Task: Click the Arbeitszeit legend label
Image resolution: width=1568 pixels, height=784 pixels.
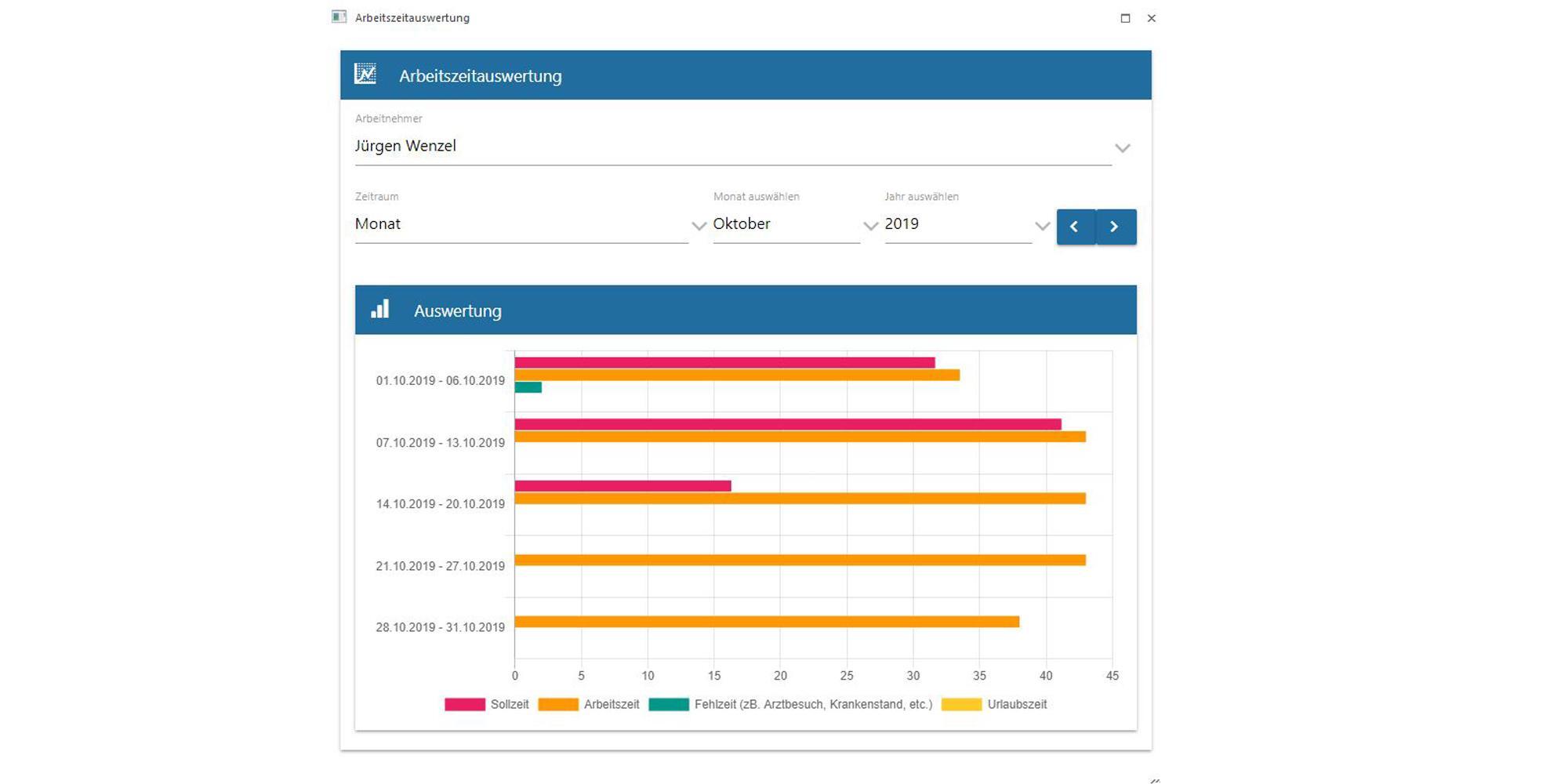Action: [x=612, y=704]
